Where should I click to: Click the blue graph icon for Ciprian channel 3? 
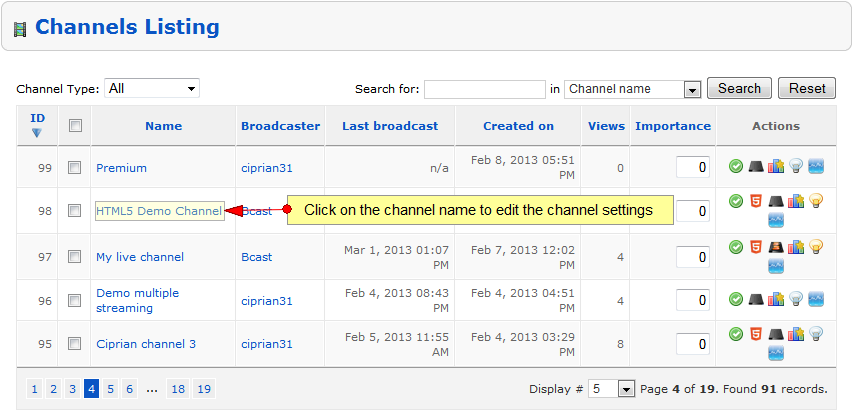776,353
